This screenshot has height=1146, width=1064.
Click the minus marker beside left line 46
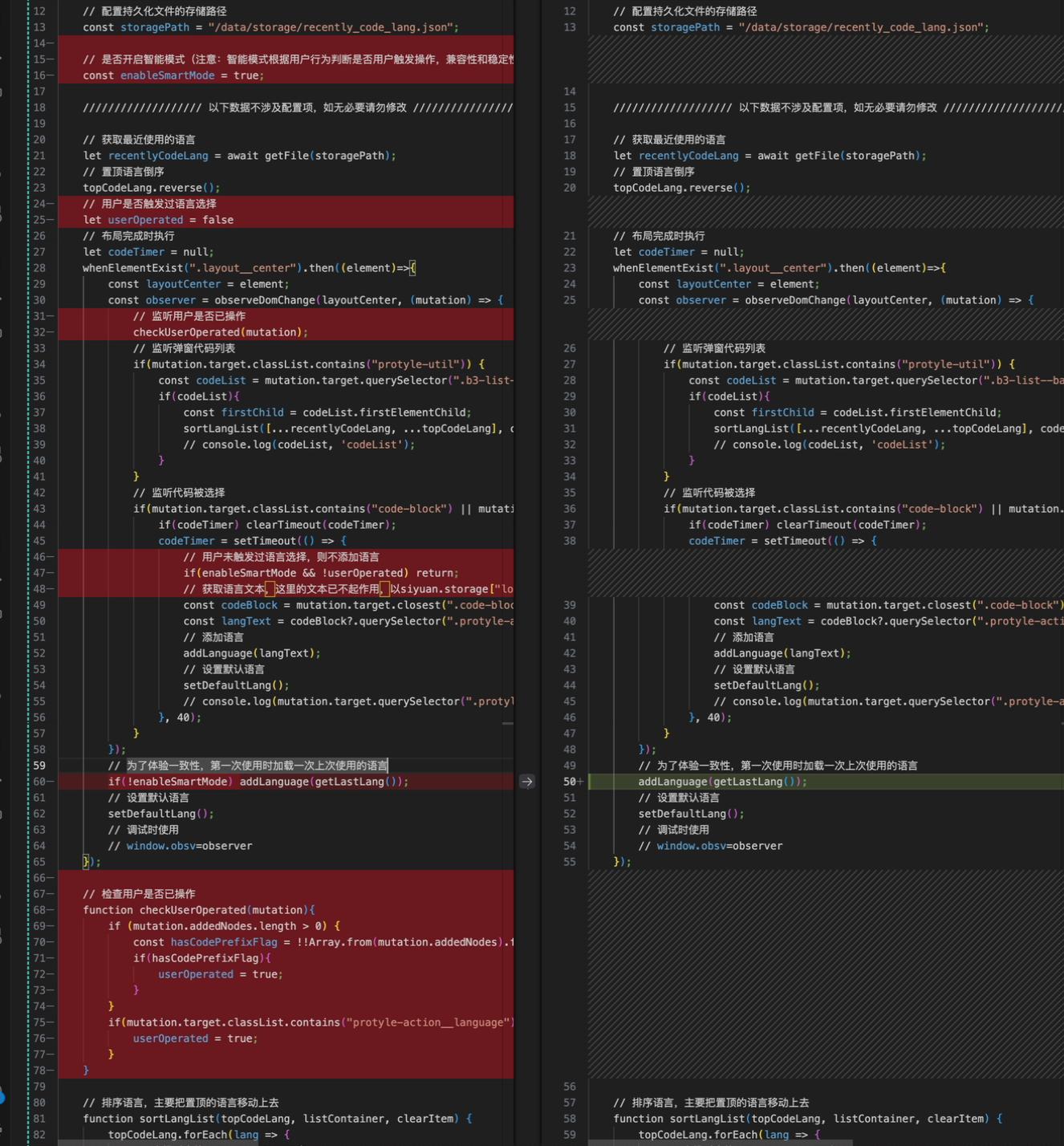51,557
